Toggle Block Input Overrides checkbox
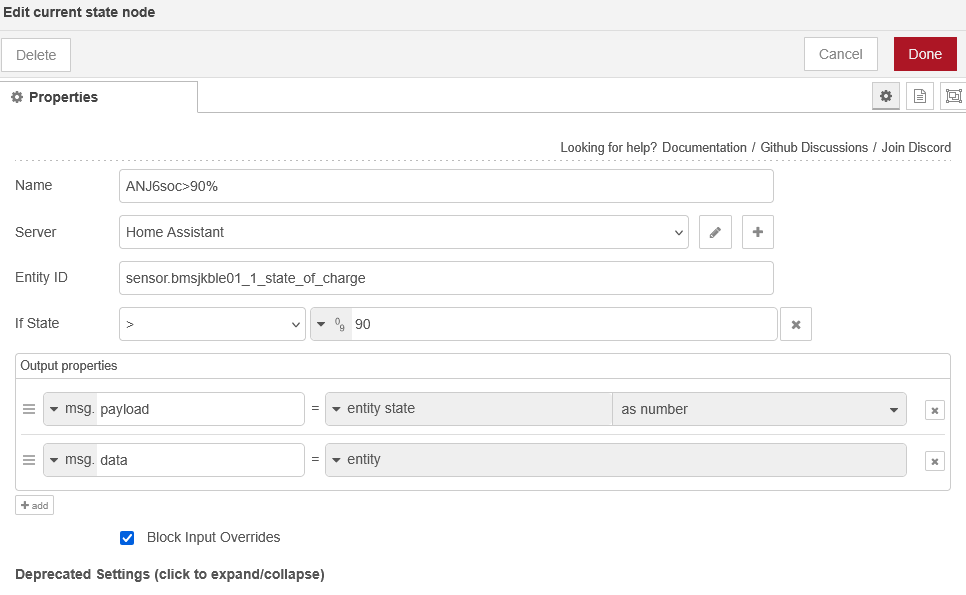Viewport: 966px width, 595px height. [x=127, y=538]
